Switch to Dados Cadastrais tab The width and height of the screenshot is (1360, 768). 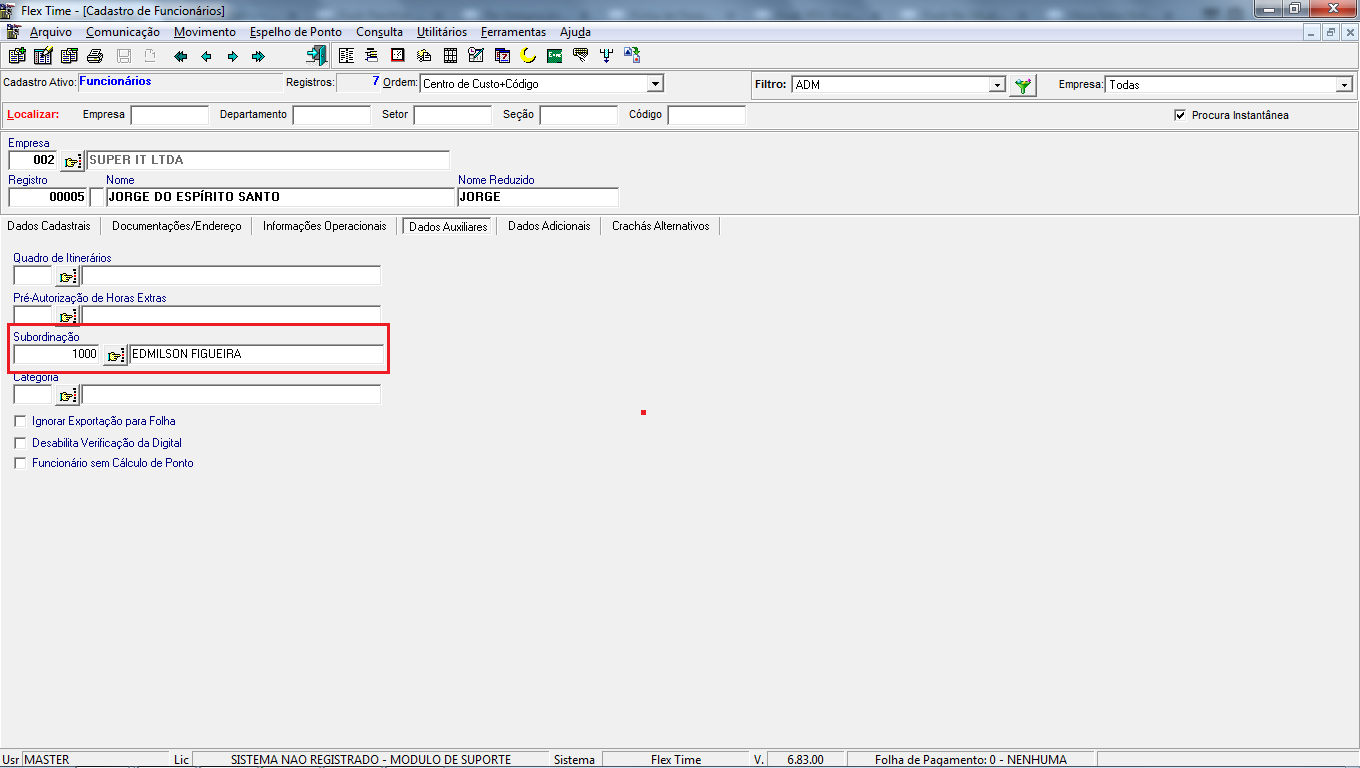49,226
